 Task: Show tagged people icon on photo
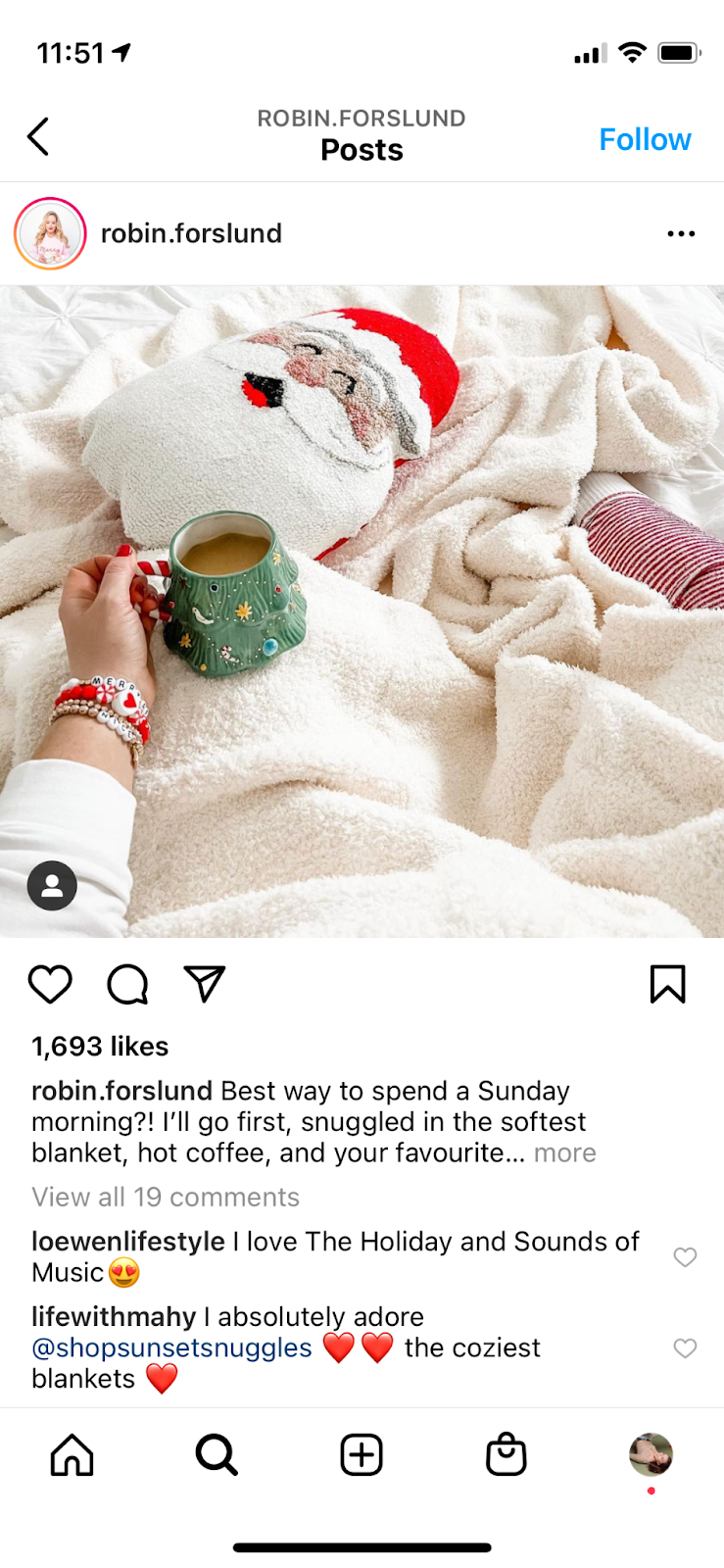point(52,886)
